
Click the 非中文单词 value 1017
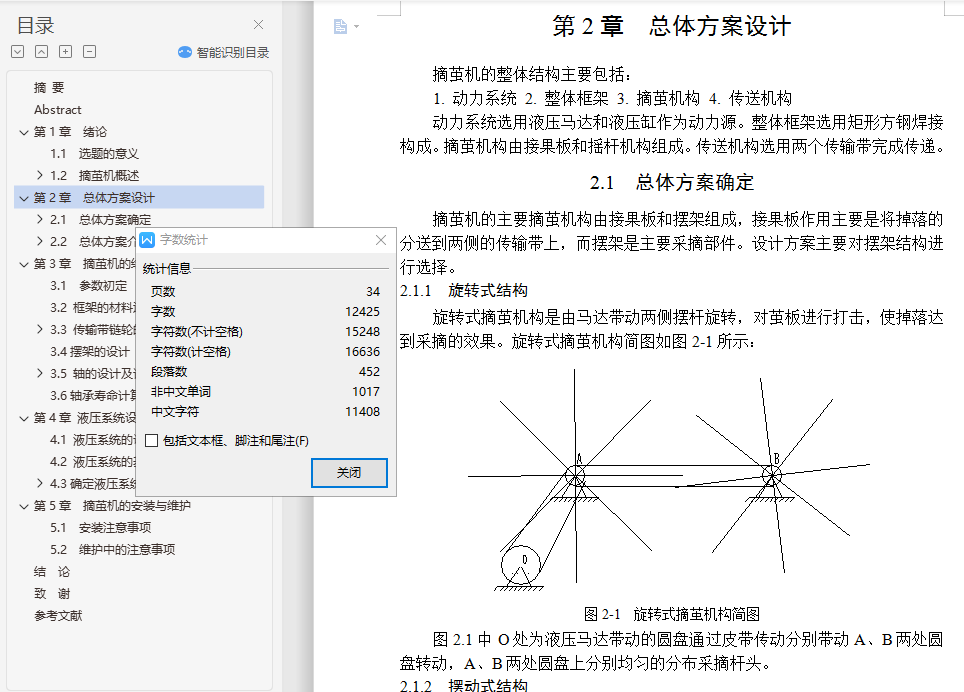click(x=366, y=391)
